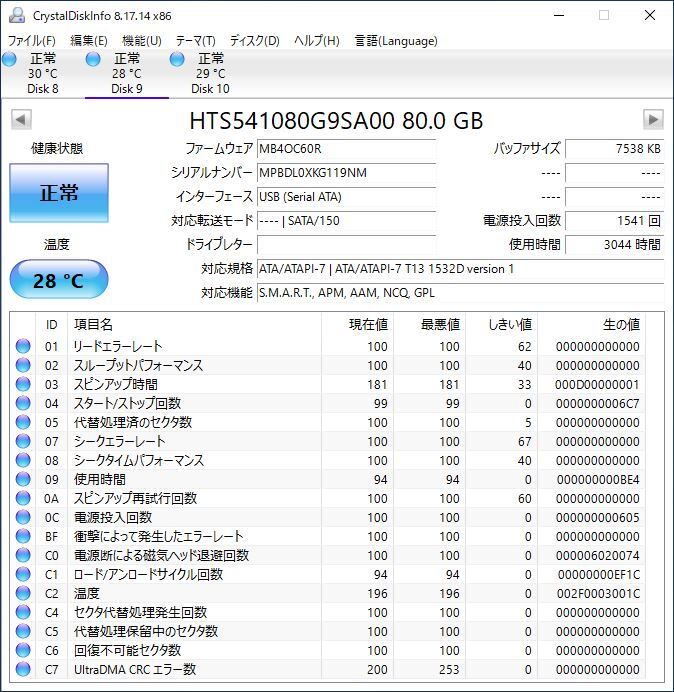This screenshot has height=692, width=674.
Task: Open the 編集(E) menu
Action: 89,41
